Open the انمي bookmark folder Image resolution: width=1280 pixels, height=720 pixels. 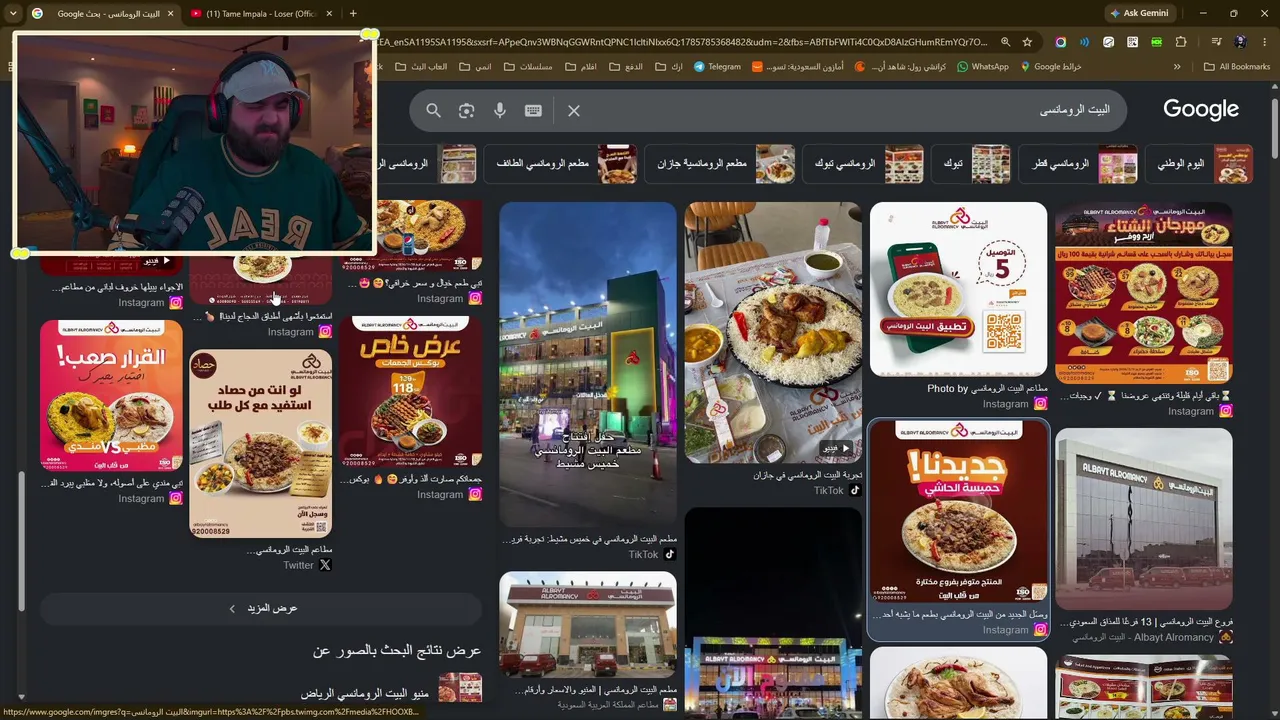[x=475, y=67]
